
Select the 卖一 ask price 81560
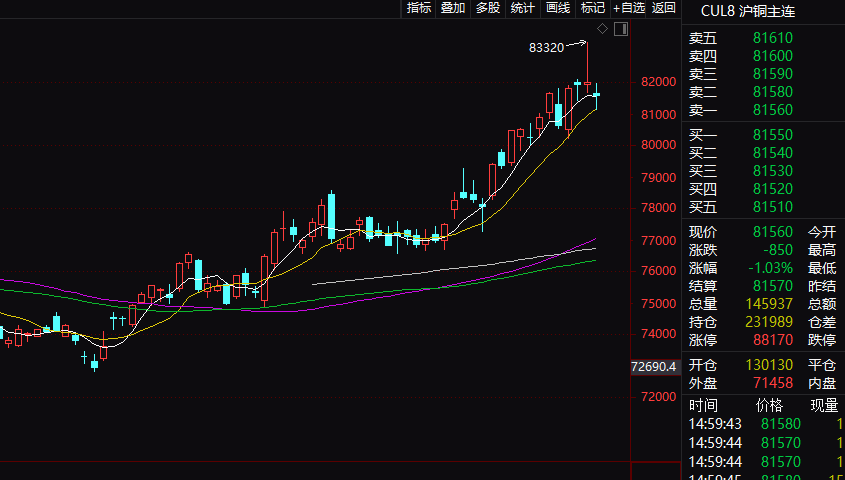point(772,110)
